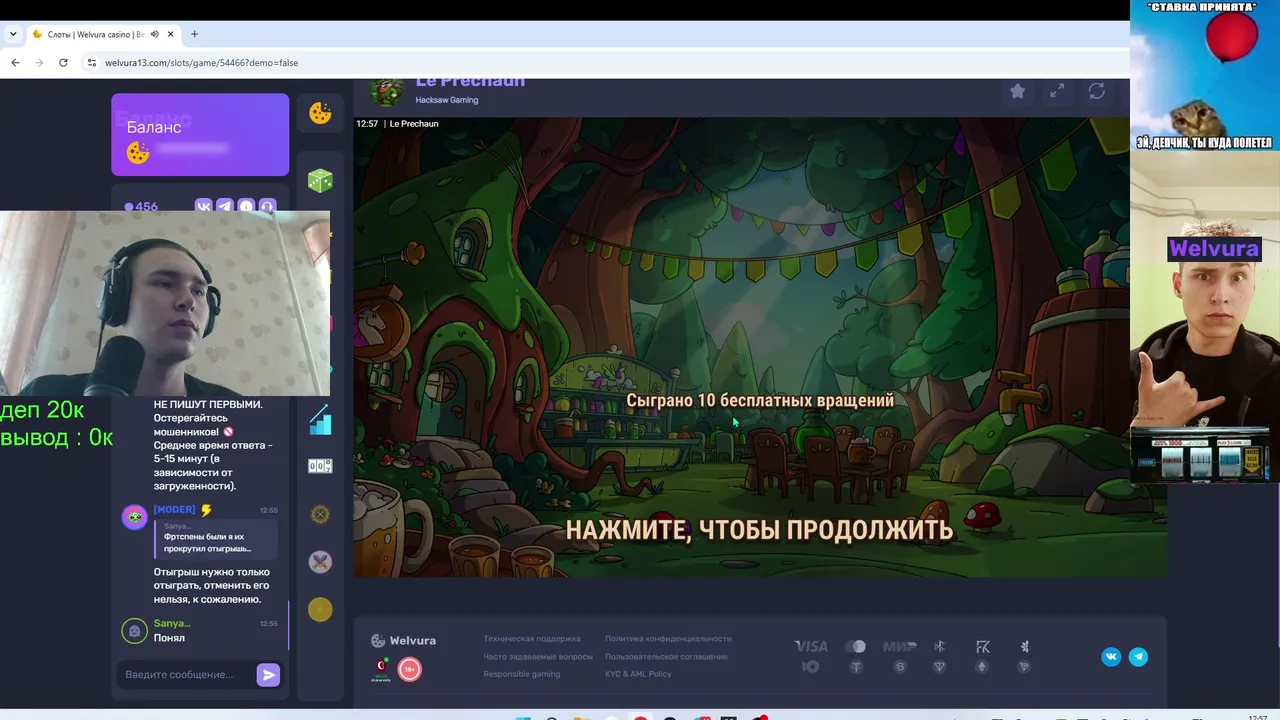Screen dimensions: 1280x720
Task: Click the chat message input field
Action: [x=186, y=675]
